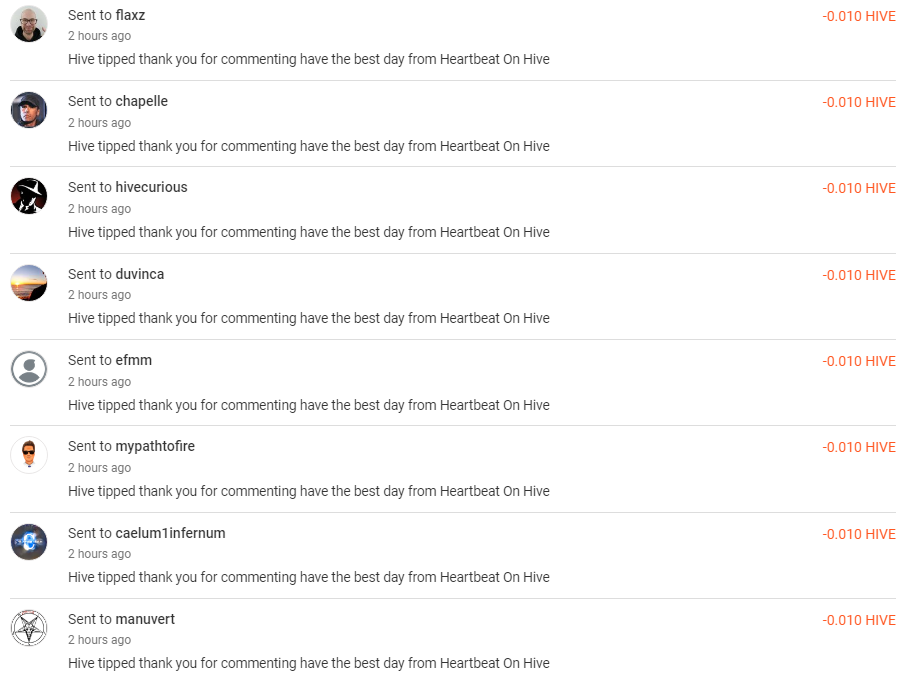Open the manuvert username link
Screen dimensions: 912x683
145,619
